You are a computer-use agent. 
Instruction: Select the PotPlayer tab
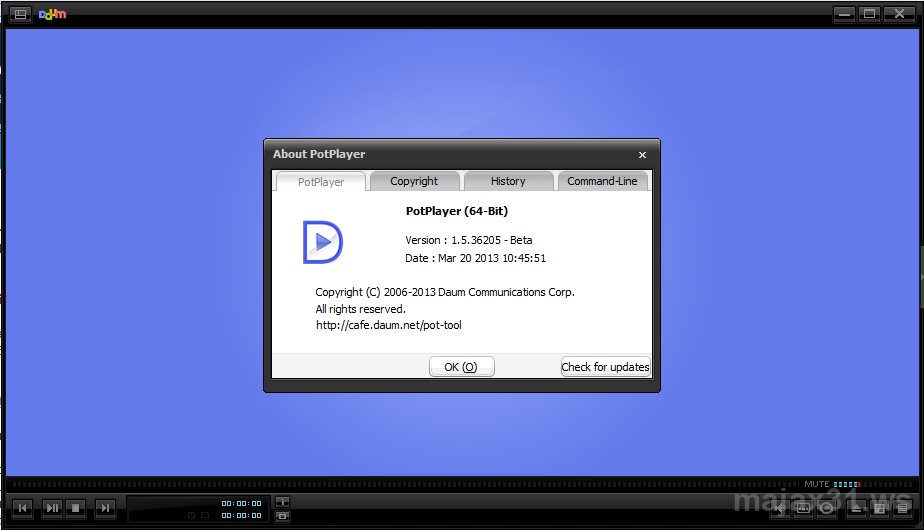tap(321, 182)
